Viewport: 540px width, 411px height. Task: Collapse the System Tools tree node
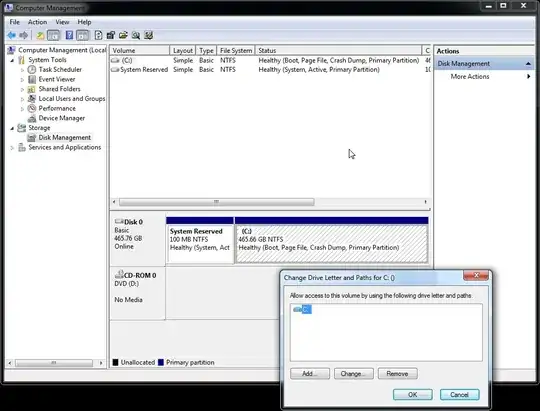click(x=12, y=60)
